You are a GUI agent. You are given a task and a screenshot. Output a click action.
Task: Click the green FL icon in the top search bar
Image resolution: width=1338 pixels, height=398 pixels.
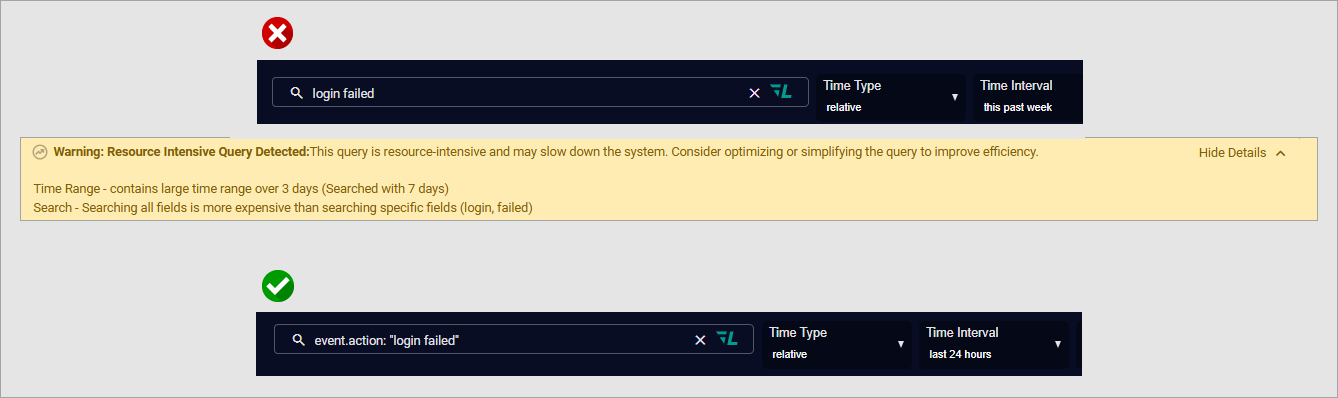[x=781, y=92]
